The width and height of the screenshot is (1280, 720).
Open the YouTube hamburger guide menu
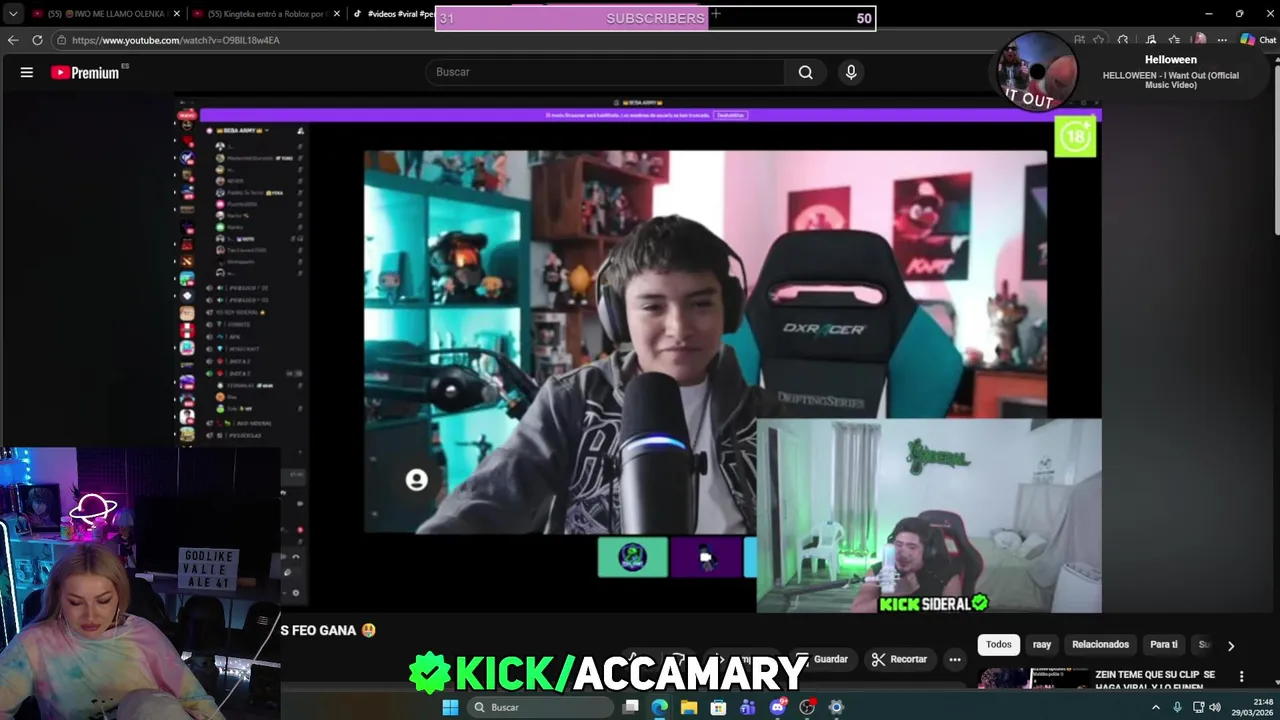click(x=27, y=72)
